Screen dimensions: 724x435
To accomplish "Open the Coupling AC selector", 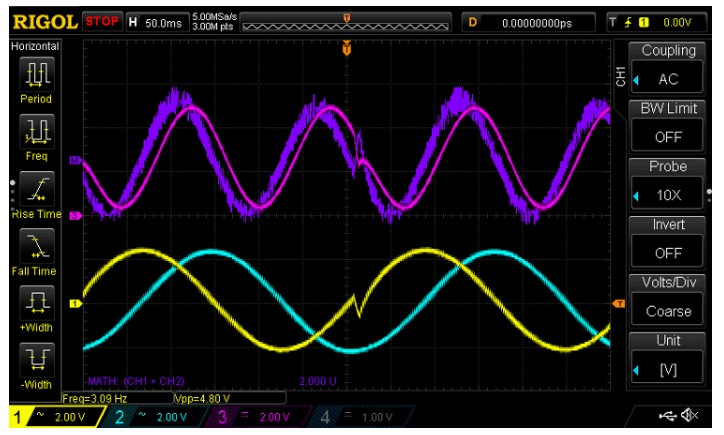I will 668,79.
